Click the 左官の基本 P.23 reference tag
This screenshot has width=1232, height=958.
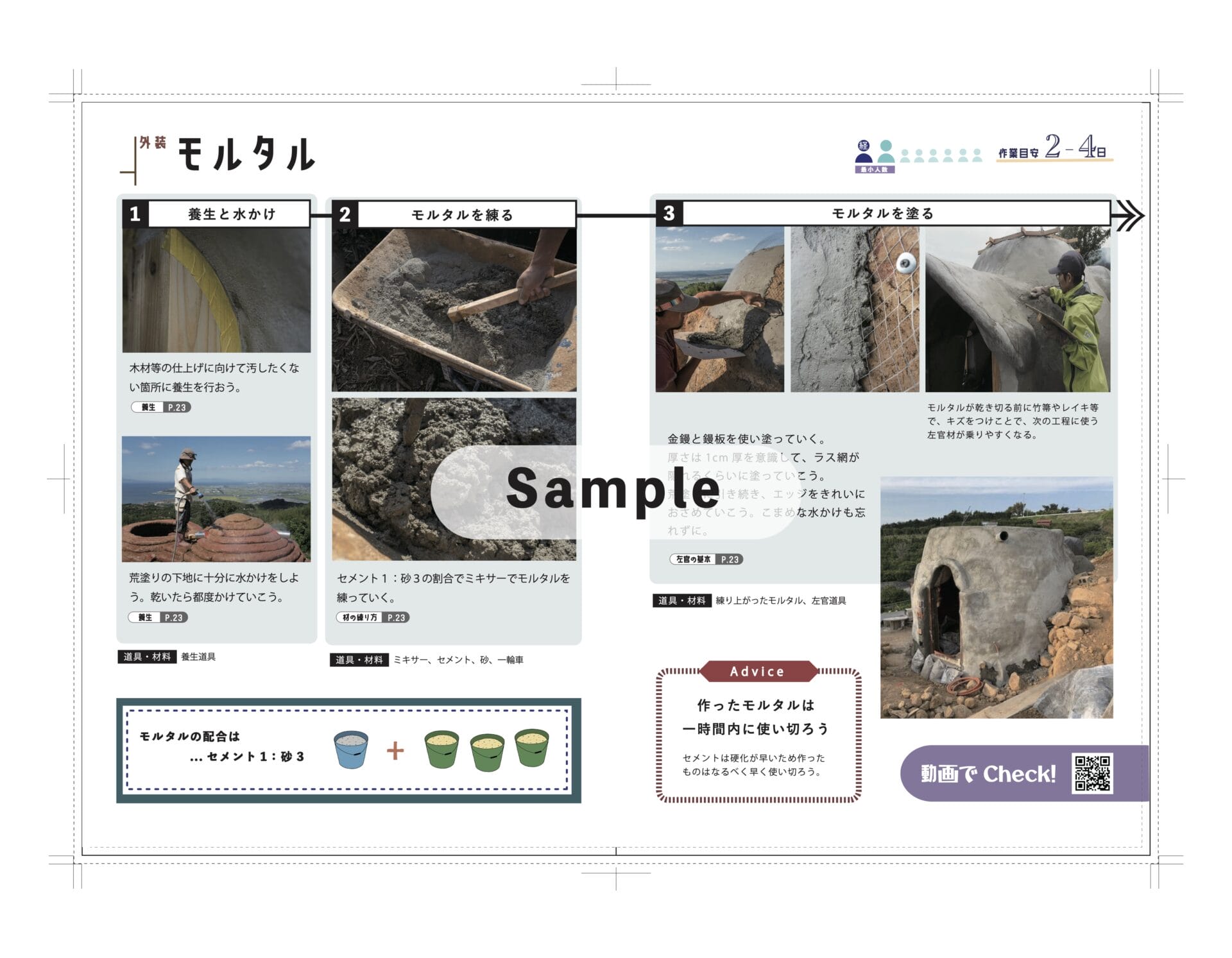(x=706, y=559)
